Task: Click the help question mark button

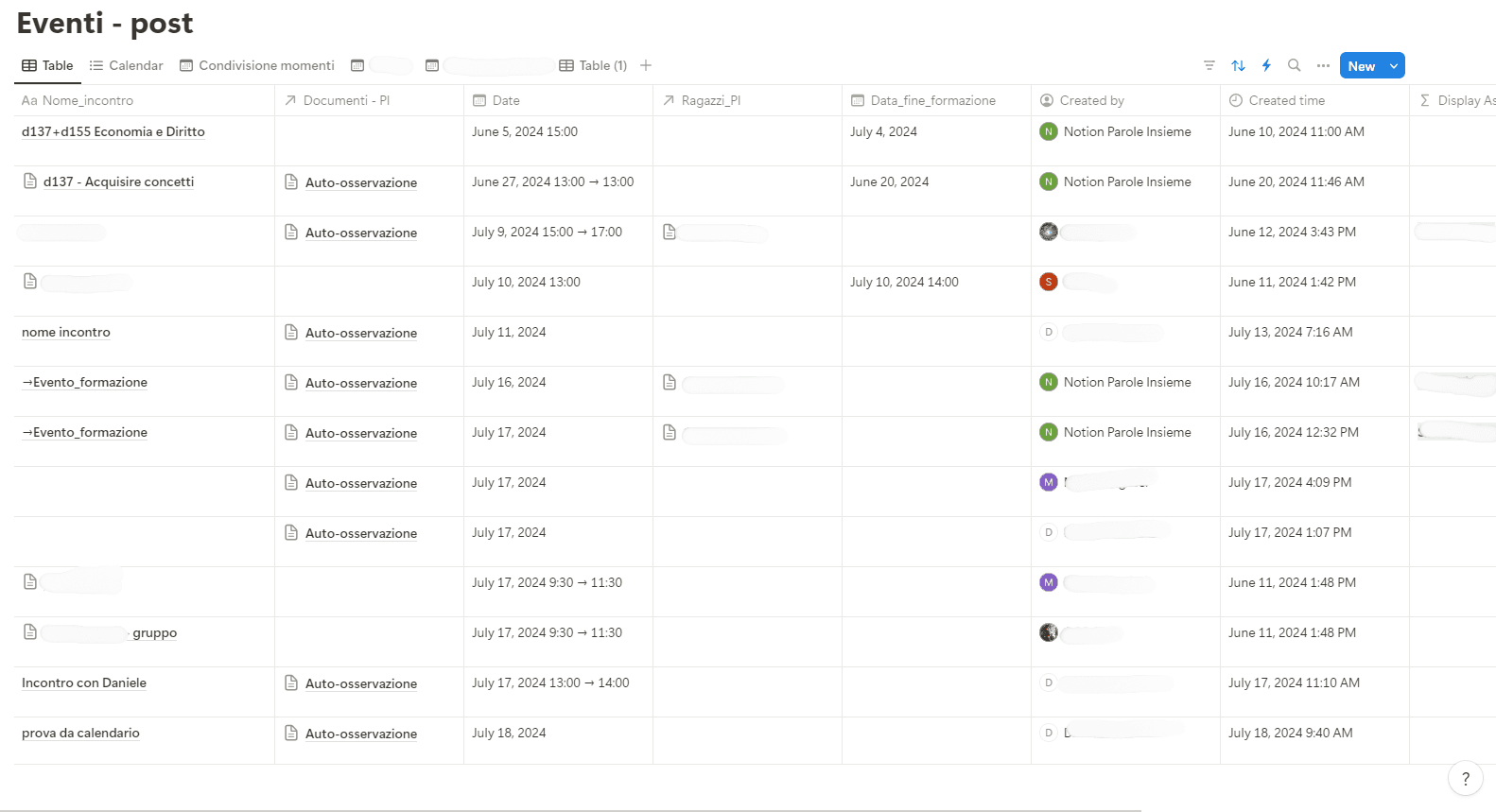Action: click(1466, 779)
